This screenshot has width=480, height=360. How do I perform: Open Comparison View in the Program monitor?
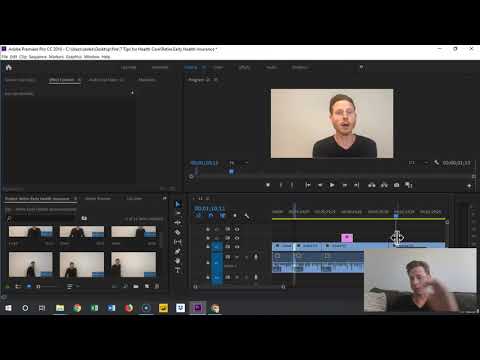[x=409, y=185]
